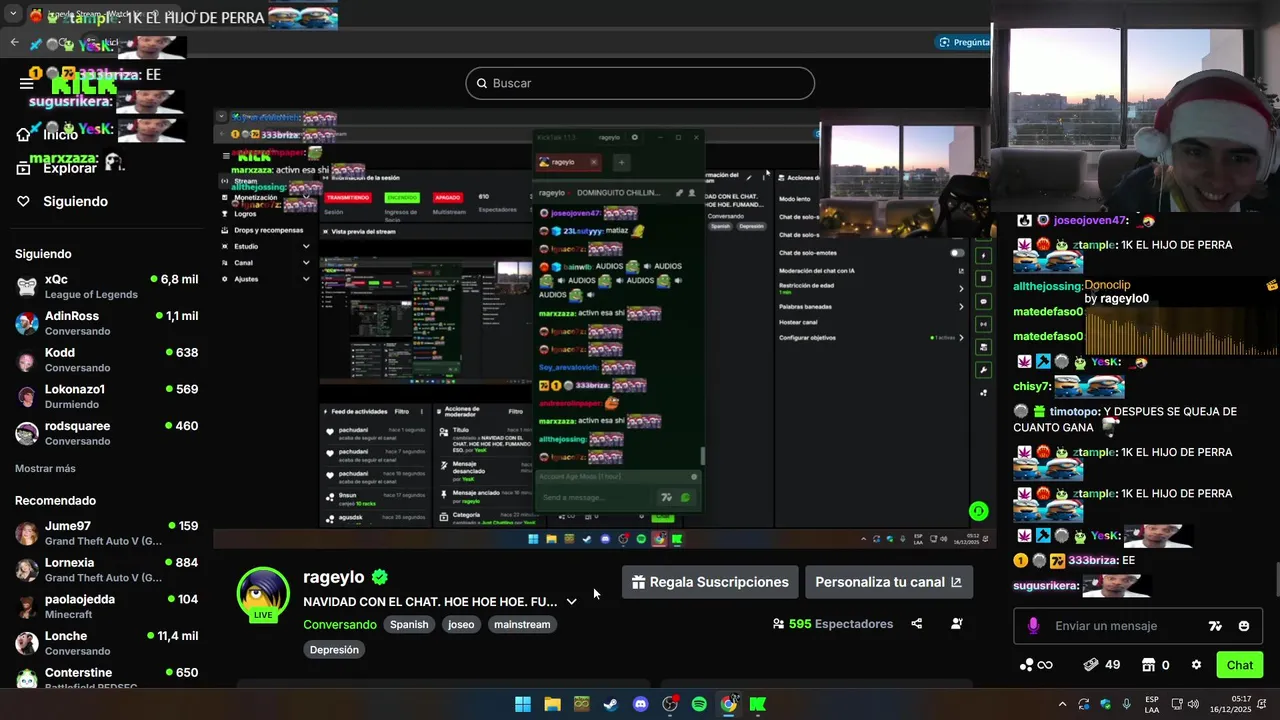Click the green refresh icon on video
Image resolution: width=1280 pixels, height=720 pixels.
point(979,511)
